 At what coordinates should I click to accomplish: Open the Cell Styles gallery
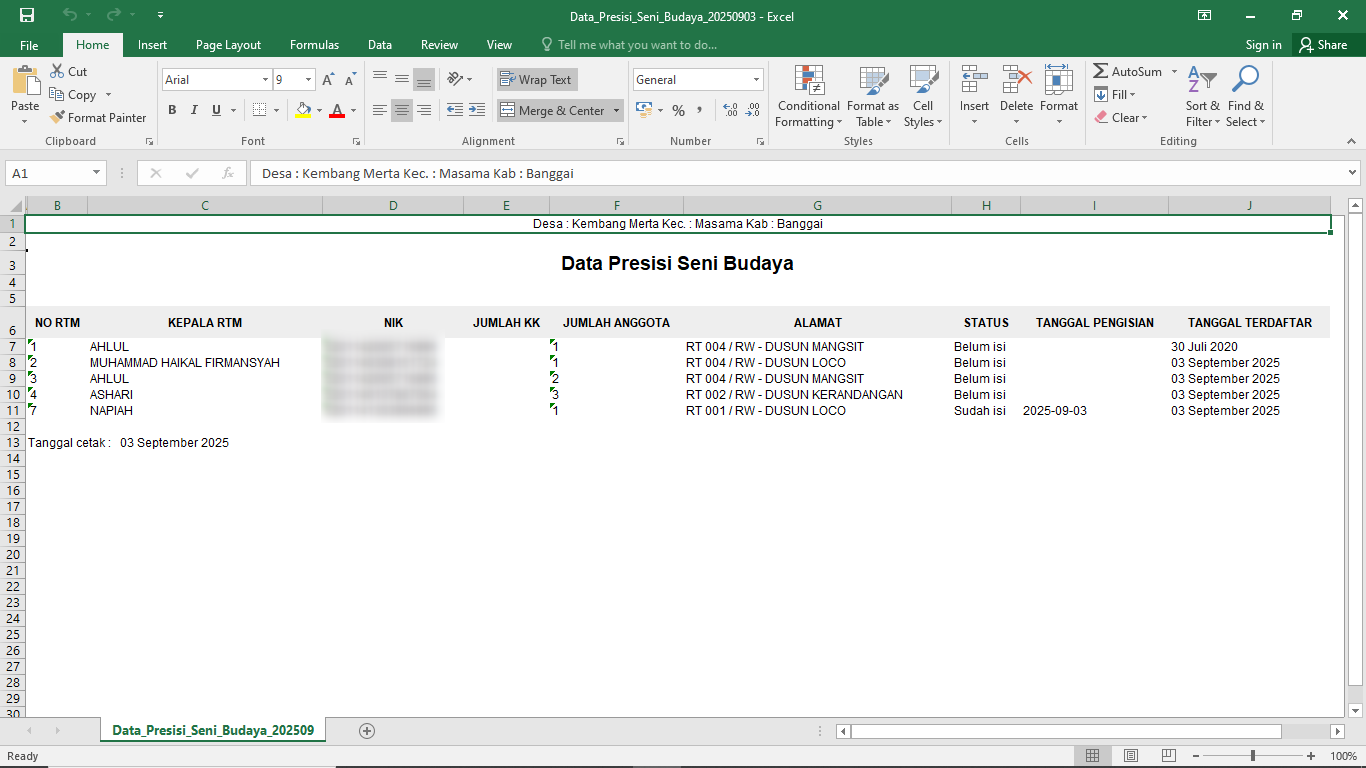tap(923, 97)
